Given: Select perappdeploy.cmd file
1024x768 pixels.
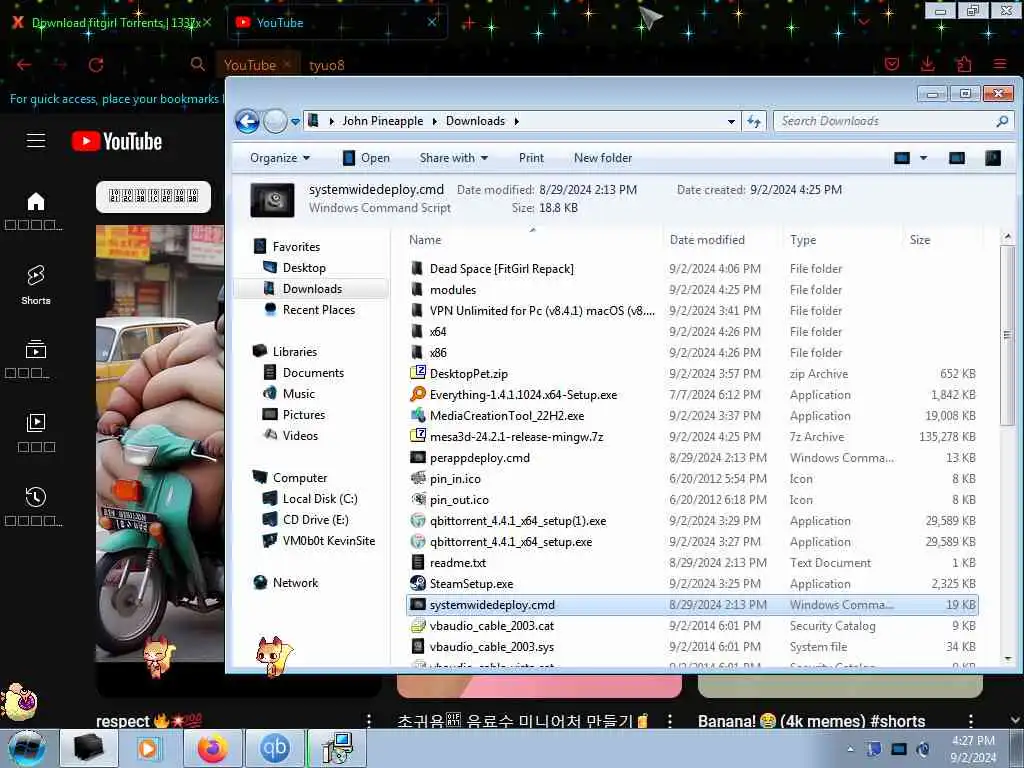Looking at the screenshot, I should tap(479, 457).
